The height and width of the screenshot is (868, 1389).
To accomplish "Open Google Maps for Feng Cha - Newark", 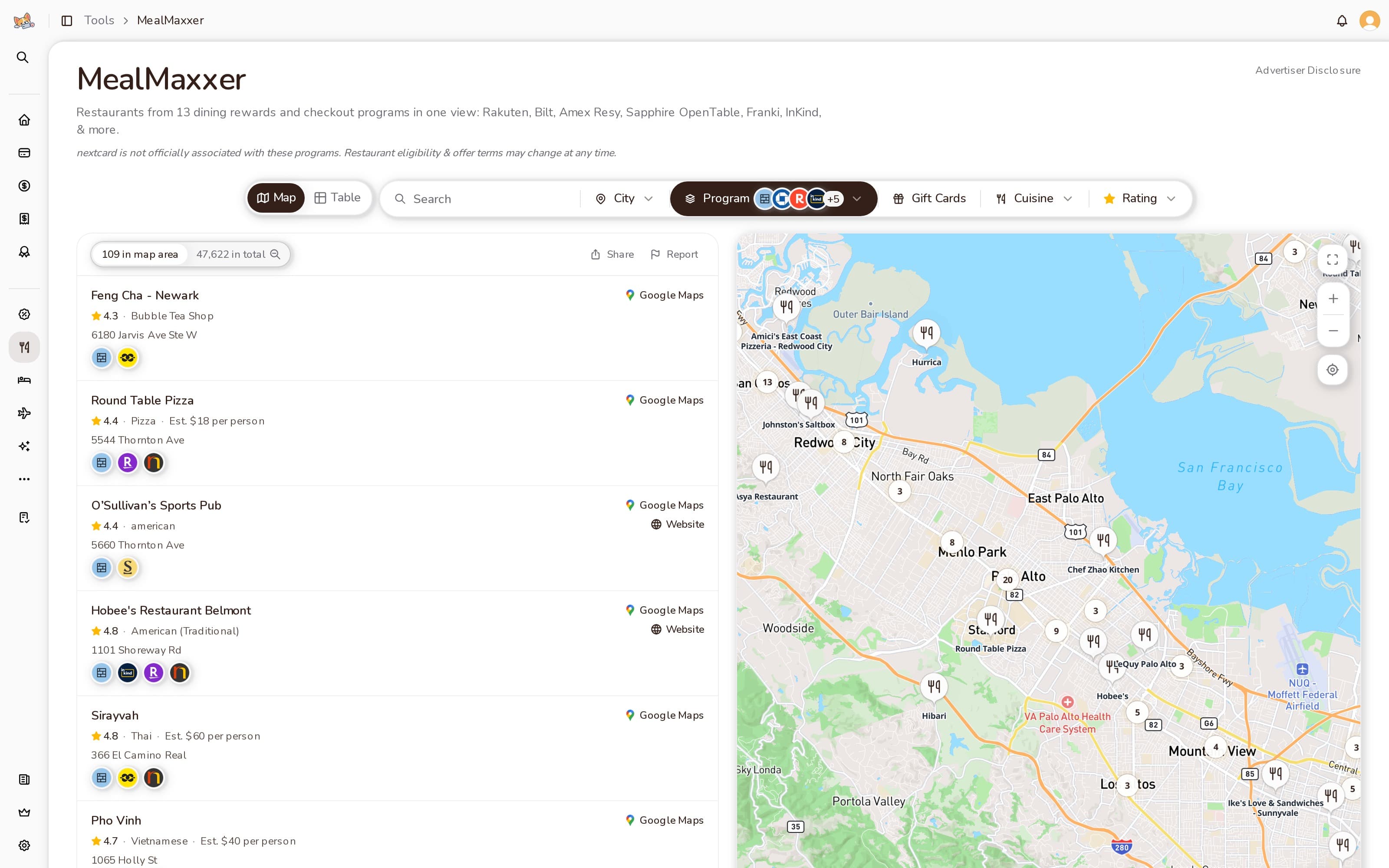I will pos(665,295).
